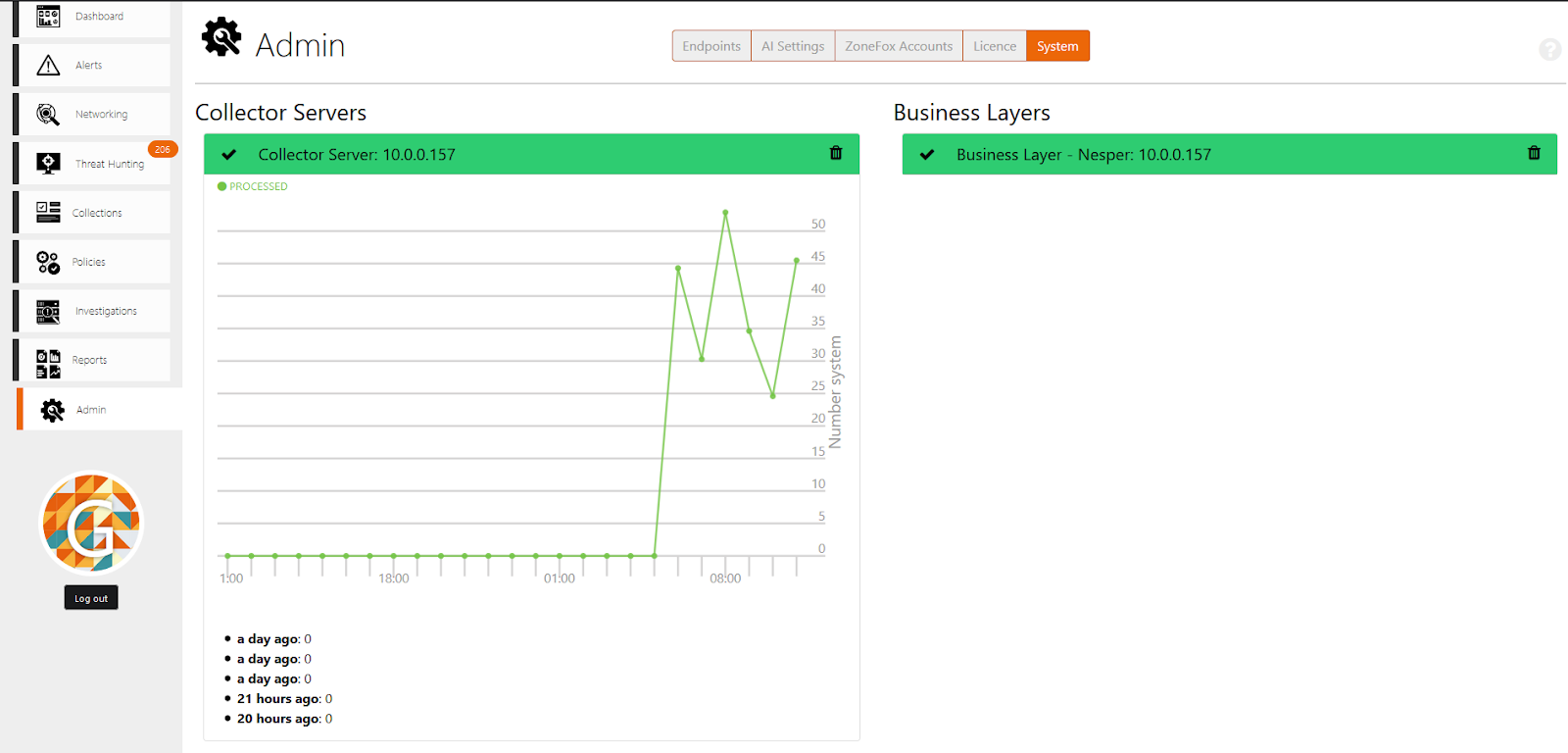Click the Policies gears icon
The width and height of the screenshot is (1568, 753).
(48, 262)
